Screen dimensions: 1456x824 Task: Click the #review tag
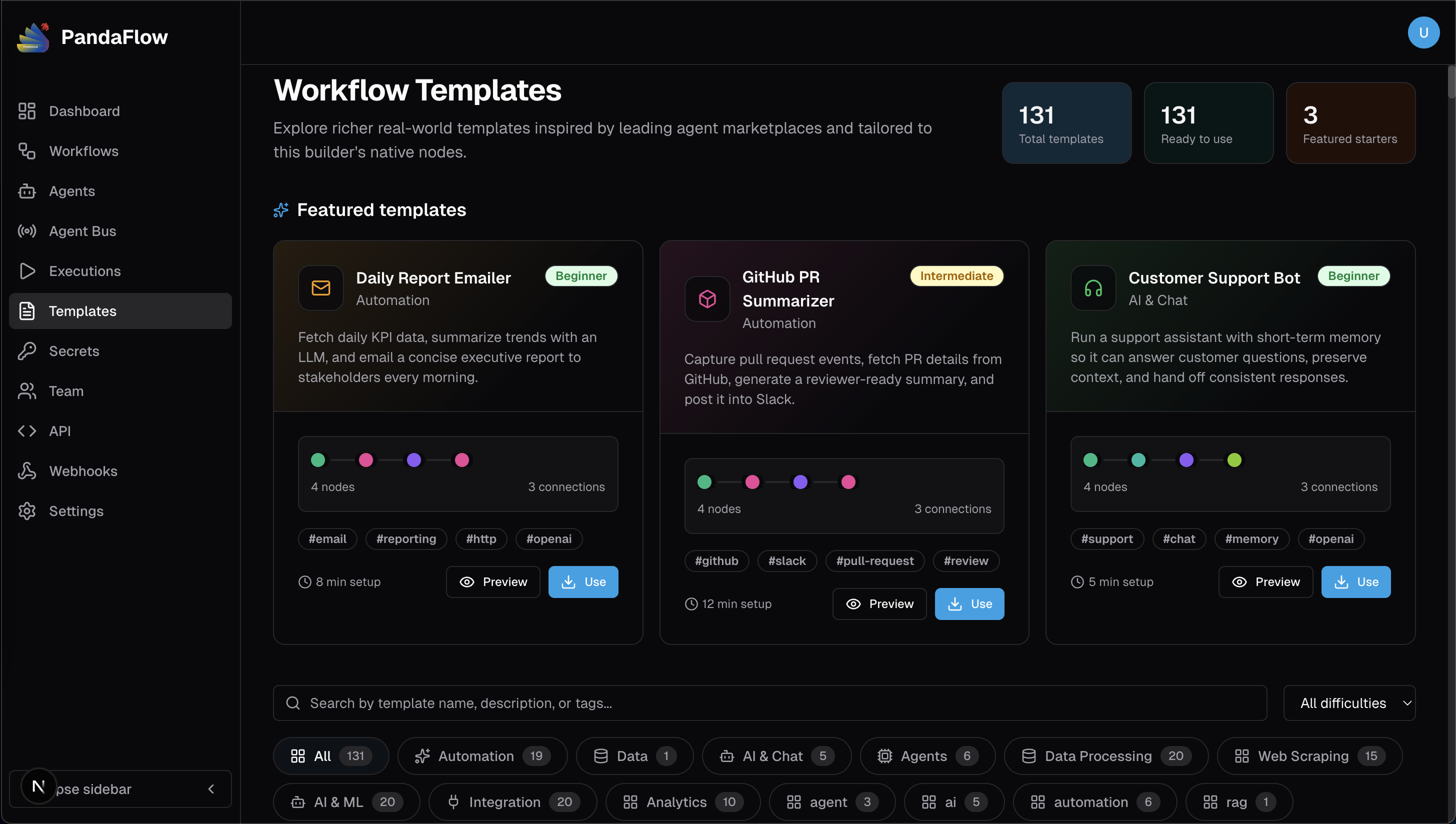click(966, 561)
